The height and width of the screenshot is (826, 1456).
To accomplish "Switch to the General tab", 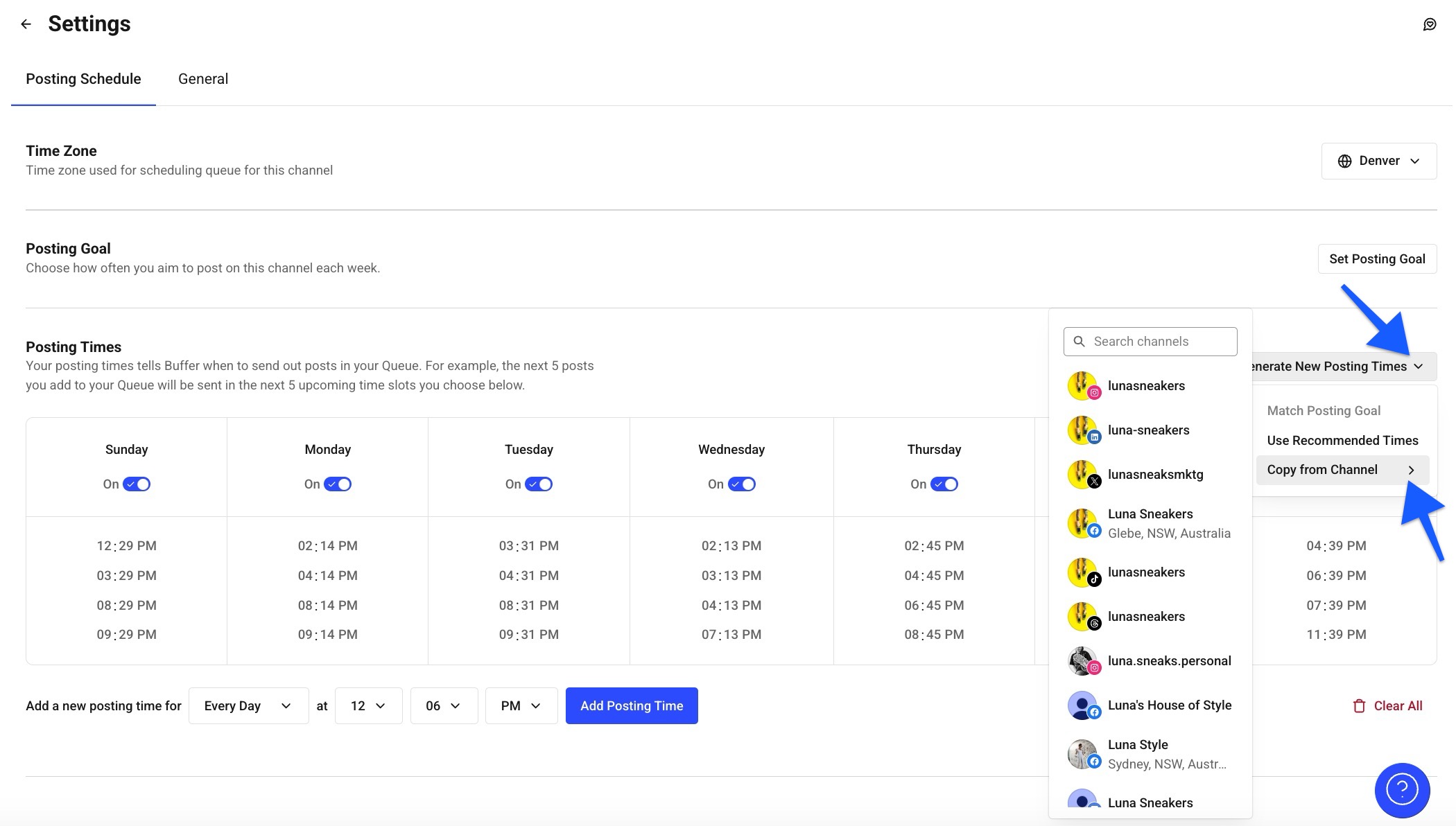I will [x=203, y=78].
